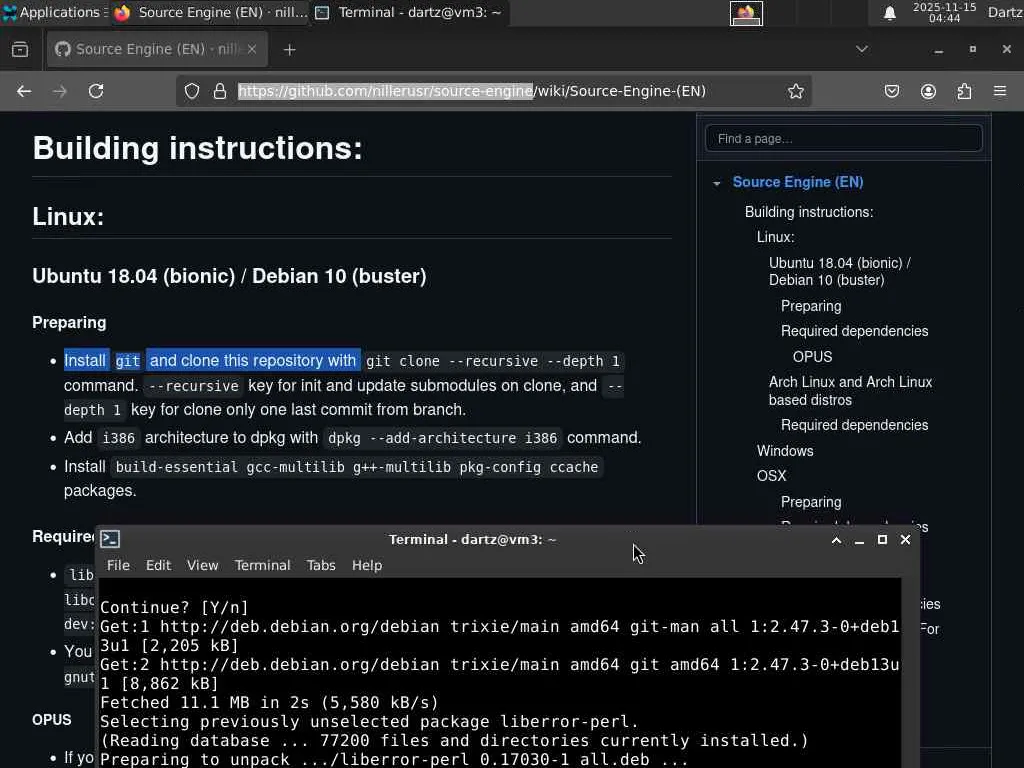
Task: Click the 'Fetched 11.1 MB in 2s' terminal line
Action: tap(269, 703)
